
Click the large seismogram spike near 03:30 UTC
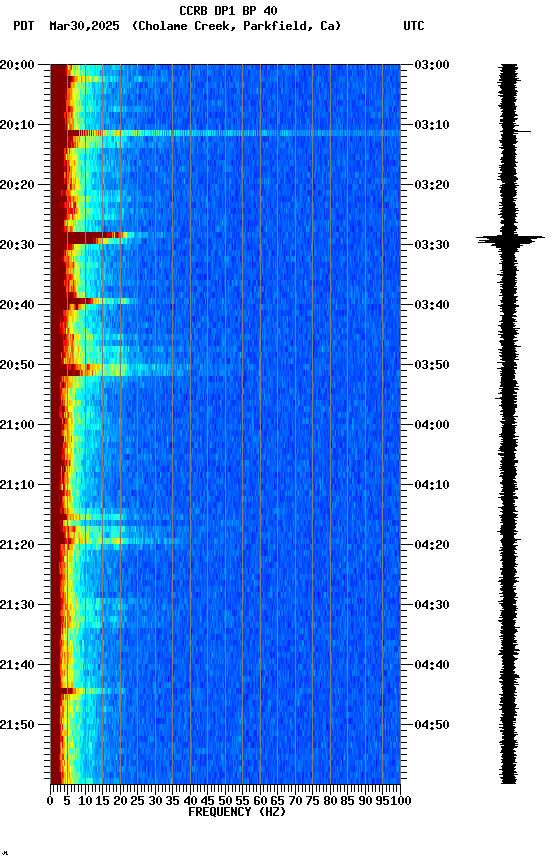click(510, 239)
